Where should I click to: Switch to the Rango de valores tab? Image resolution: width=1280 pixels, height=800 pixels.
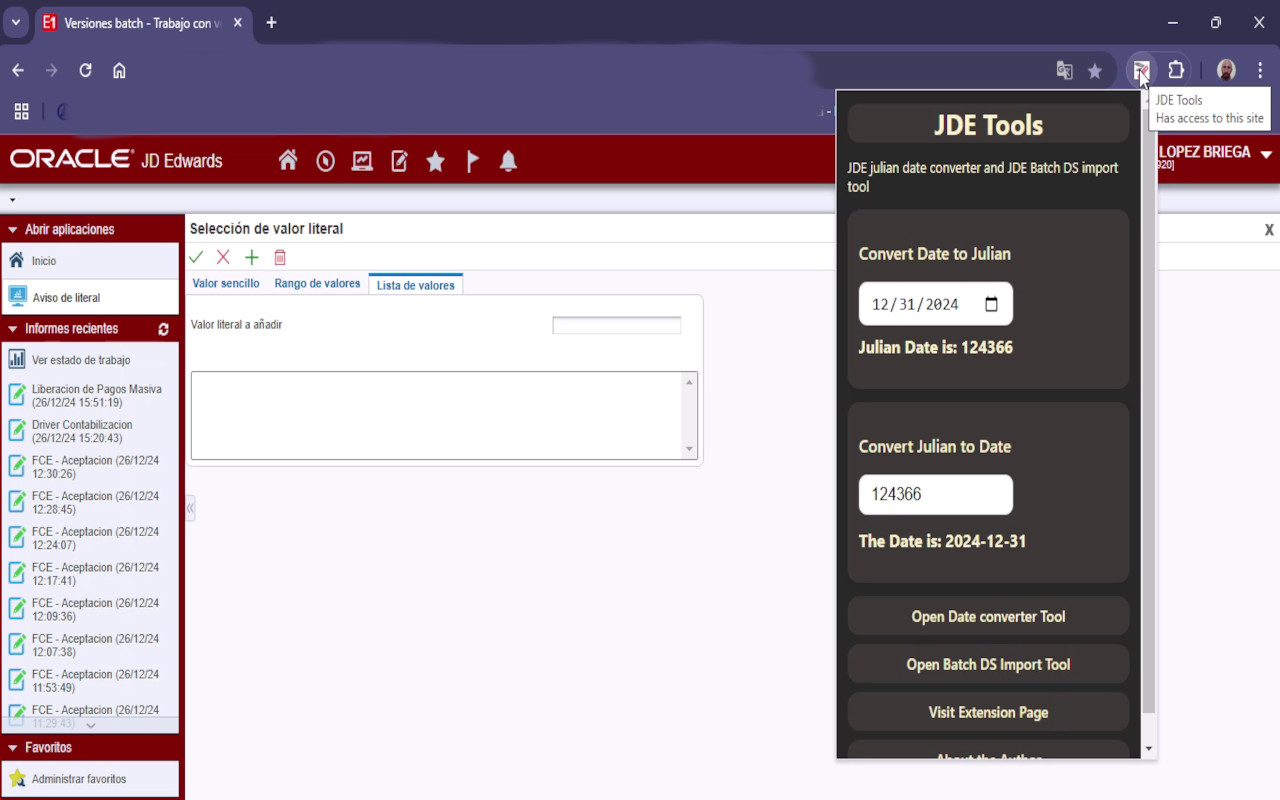[317, 283]
